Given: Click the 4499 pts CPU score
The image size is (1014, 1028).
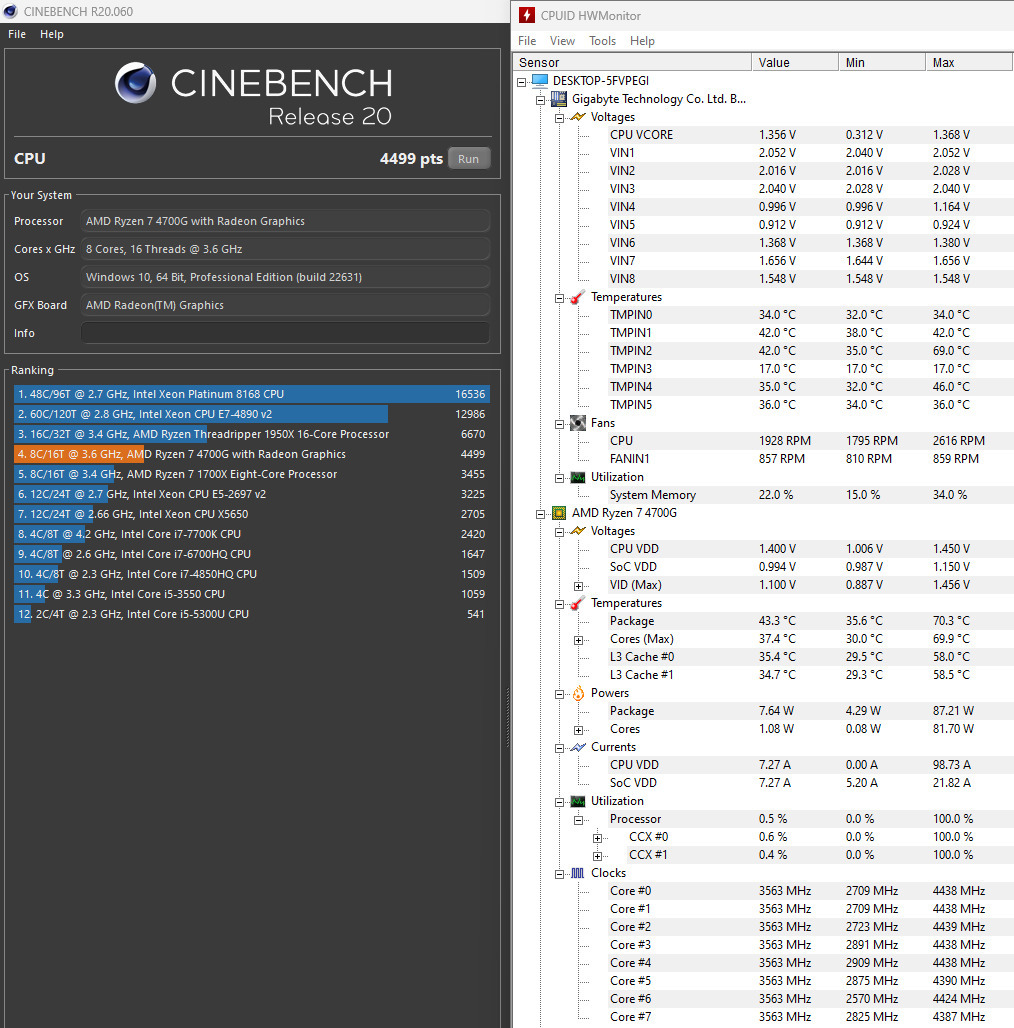Looking at the screenshot, I should point(411,159).
